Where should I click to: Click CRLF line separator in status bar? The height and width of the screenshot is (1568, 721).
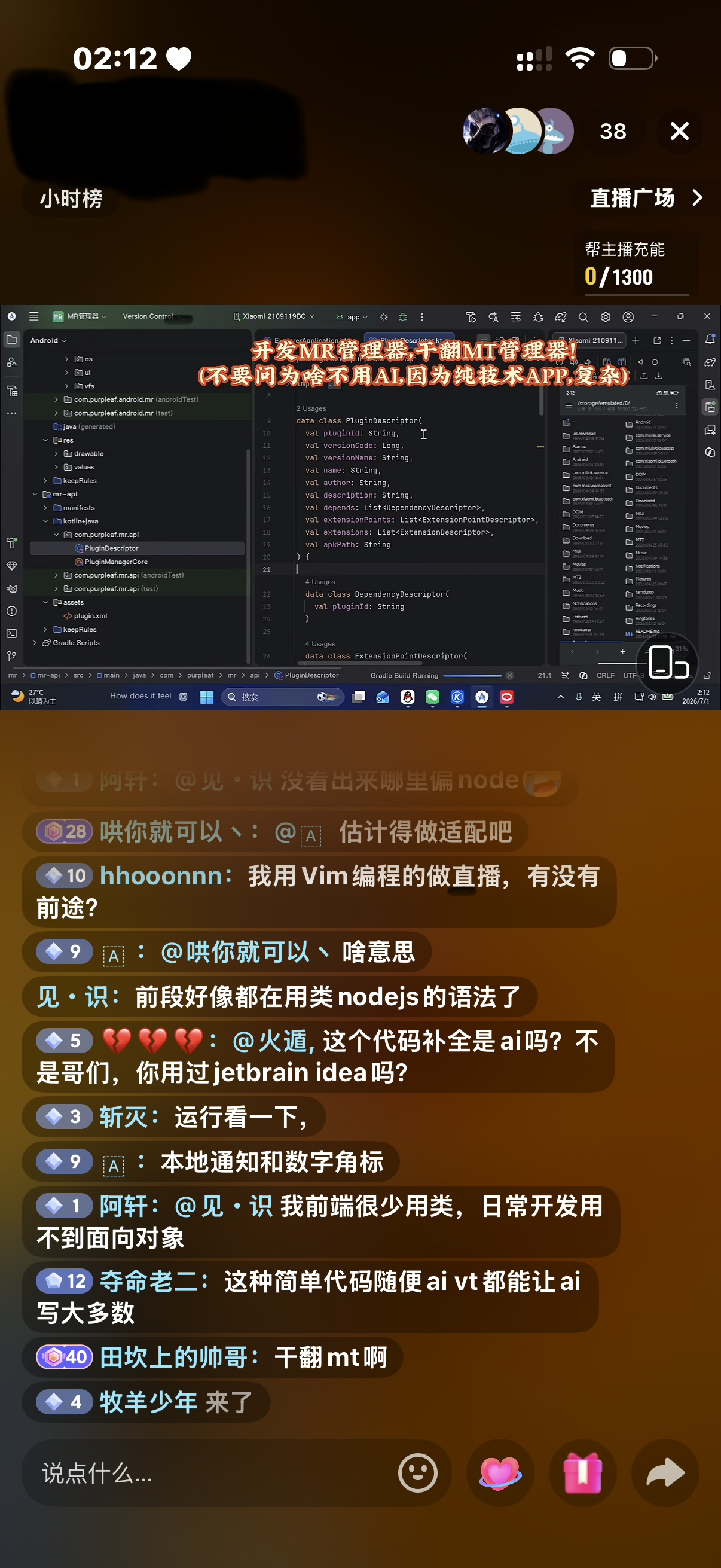pos(605,676)
